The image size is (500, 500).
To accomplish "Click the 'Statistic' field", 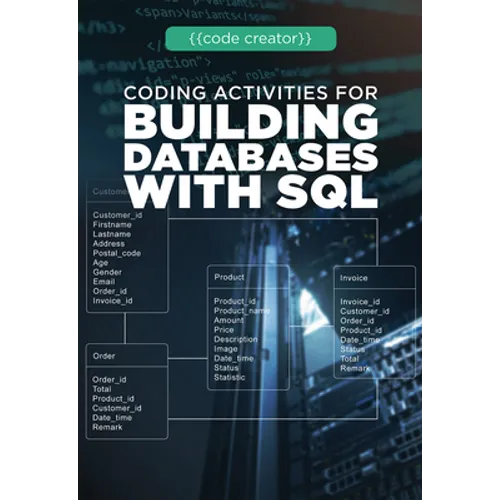I will pyautogui.click(x=229, y=377).
